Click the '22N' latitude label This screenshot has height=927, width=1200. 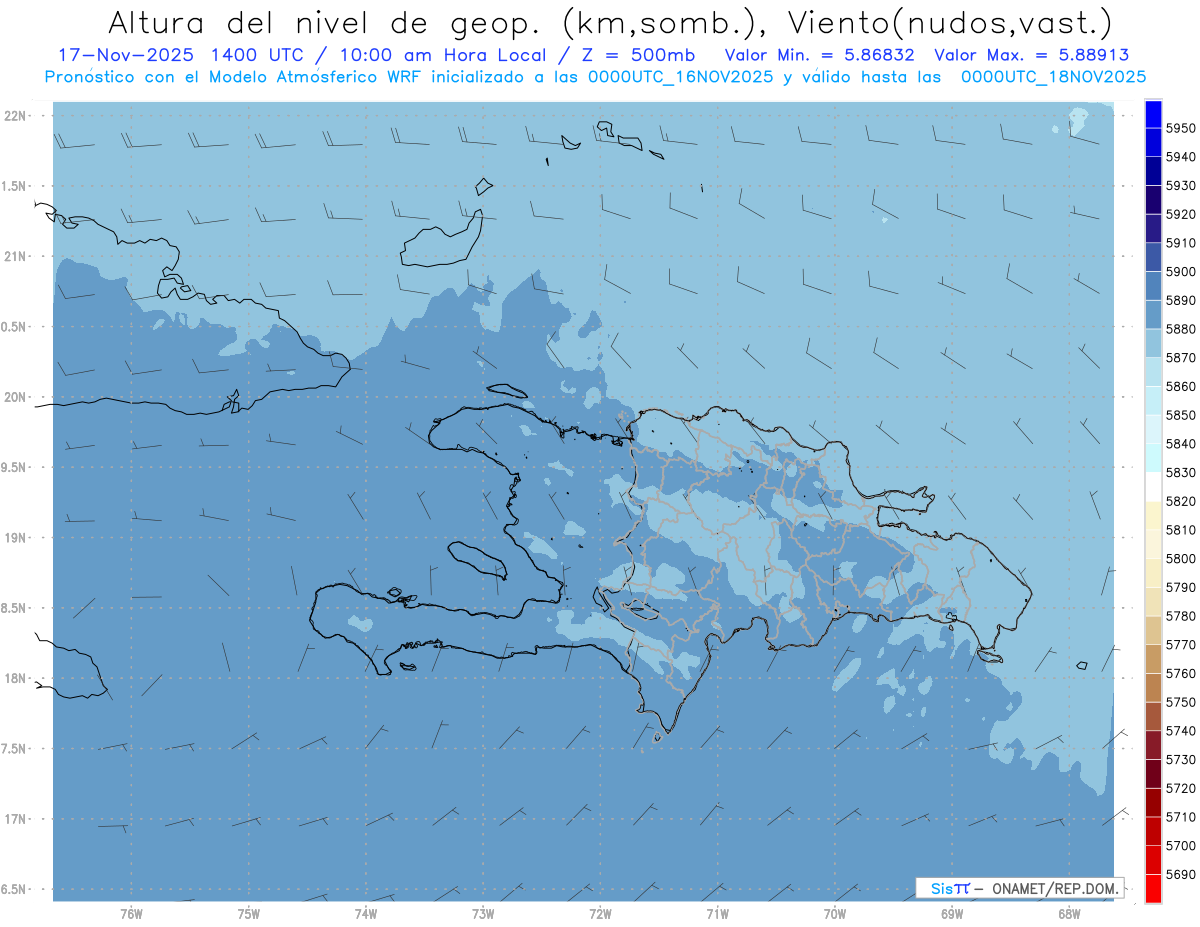coord(15,116)
